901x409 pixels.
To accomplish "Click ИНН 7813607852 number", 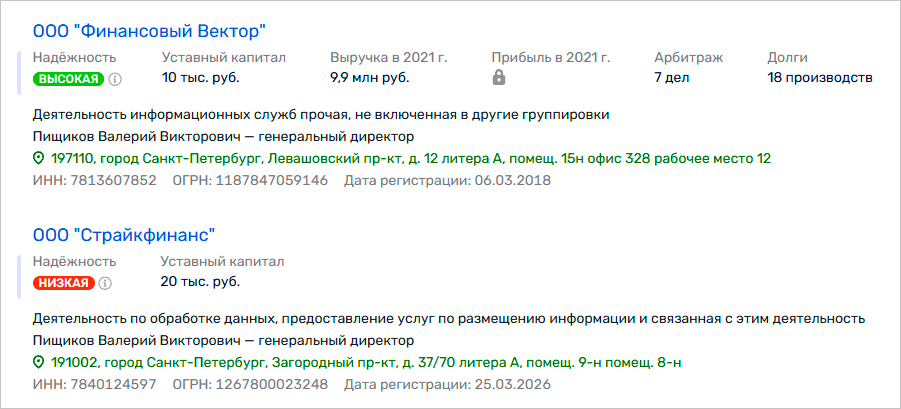I will click(113, 181).
